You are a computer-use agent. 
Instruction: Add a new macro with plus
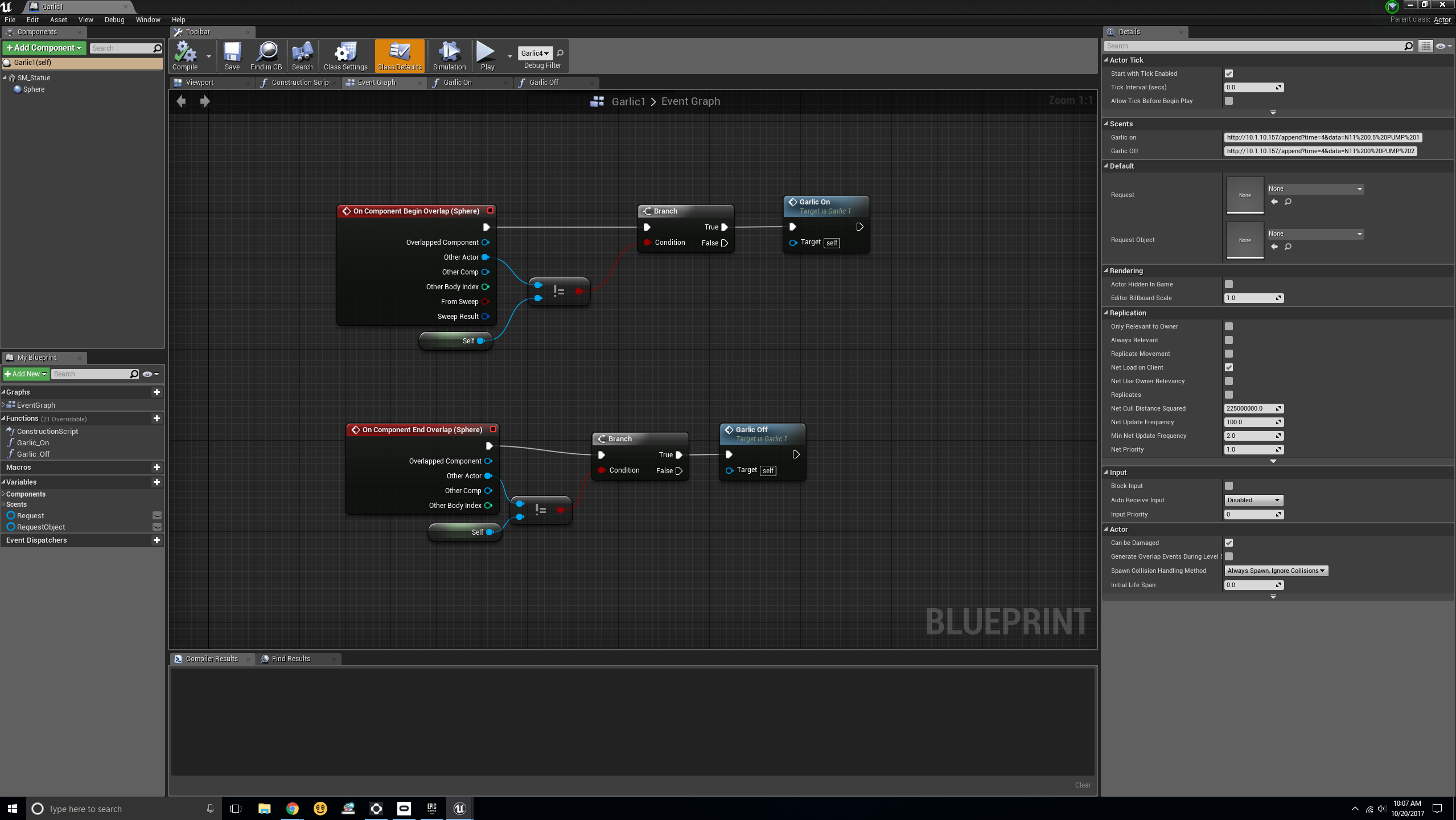pos(157,467)
